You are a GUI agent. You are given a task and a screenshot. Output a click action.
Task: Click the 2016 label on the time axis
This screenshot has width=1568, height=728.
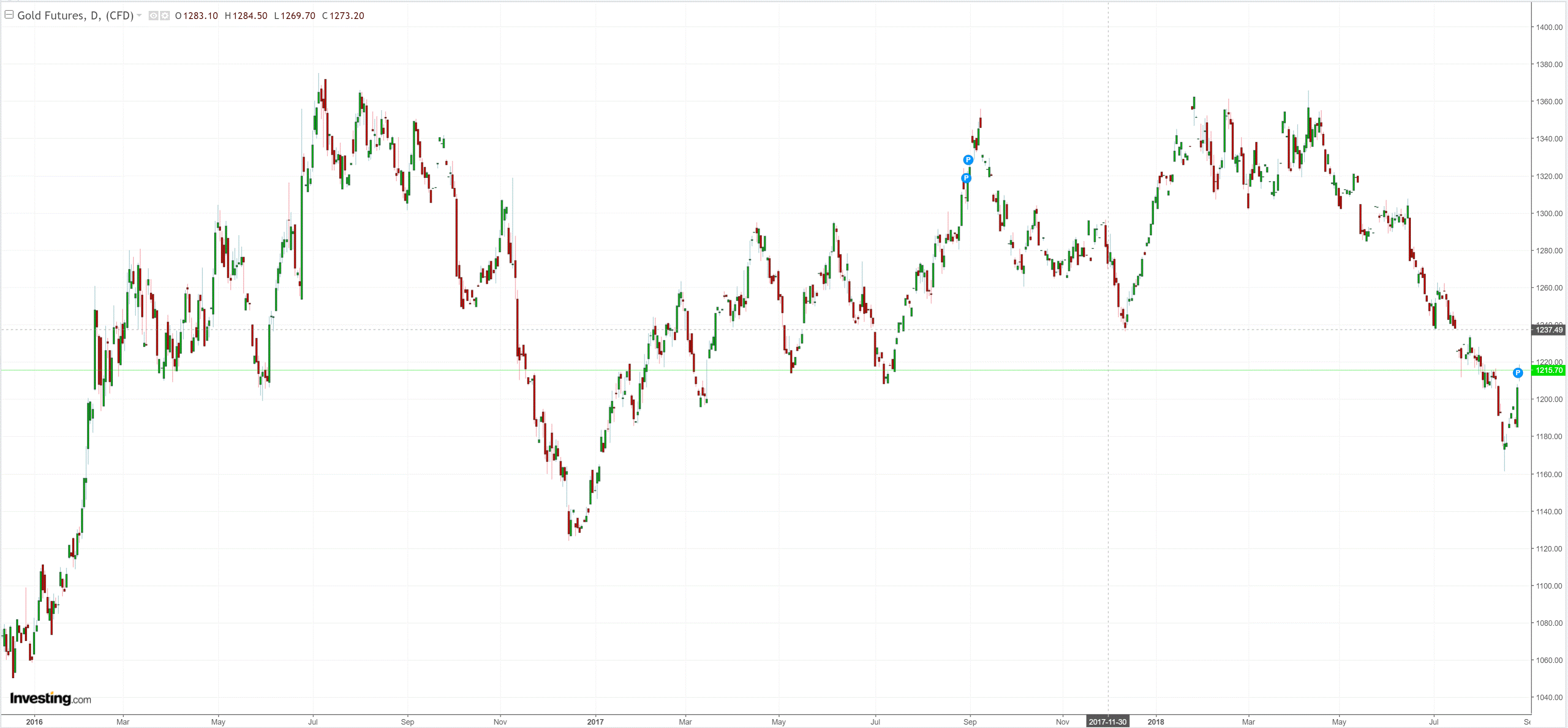pyautogui.click(x=34, y=722)
